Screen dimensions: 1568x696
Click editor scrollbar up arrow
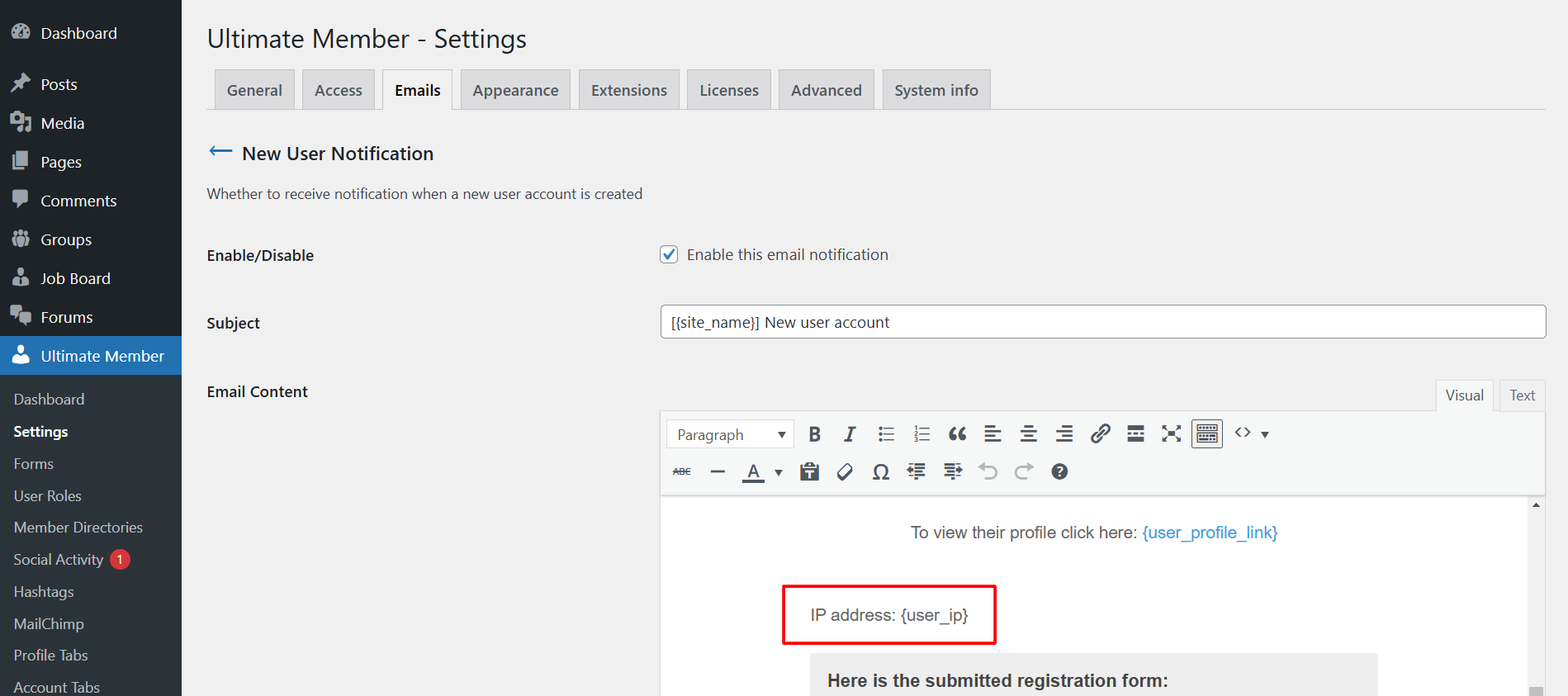(1536, 504)
